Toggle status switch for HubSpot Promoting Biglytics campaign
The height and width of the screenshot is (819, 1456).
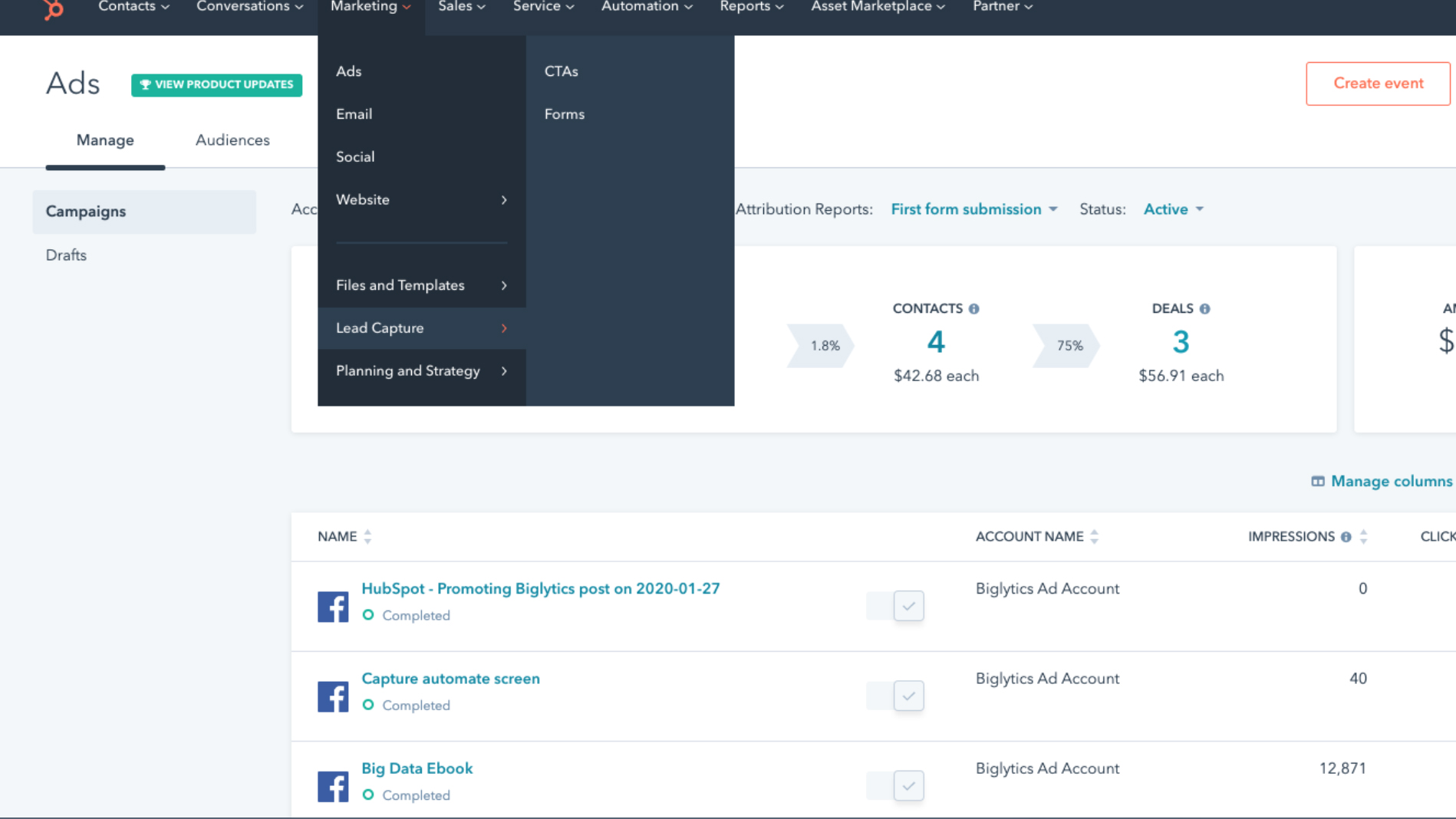tap(895, 606)
